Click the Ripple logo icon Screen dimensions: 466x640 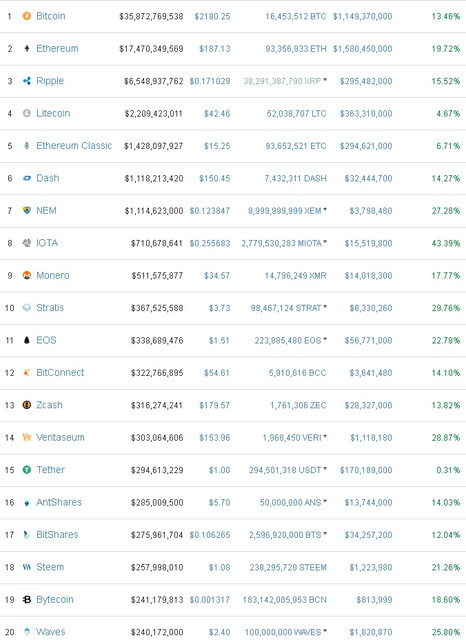(x=27, y=81)
